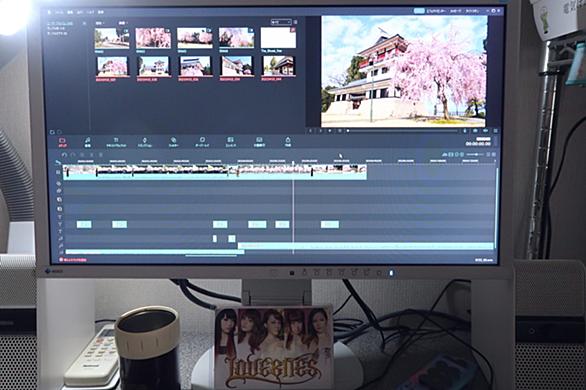Viewport: 586px width, 390px height.
Task: Toggle the grid view icon beside the sort dropdown
Action: [x=295, y=22]
